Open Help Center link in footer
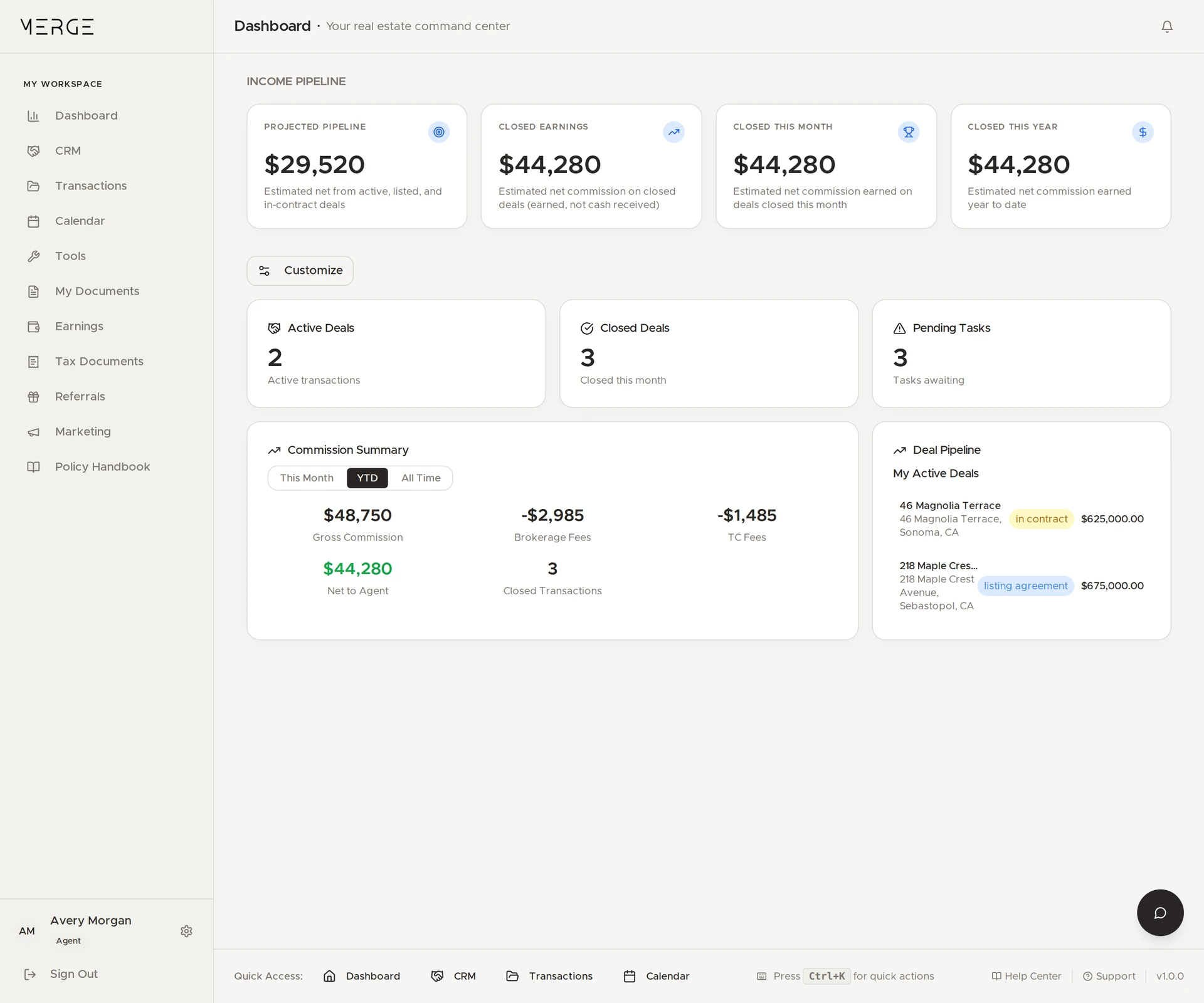The height and width of the screenshot is (1003, 1204). pos(1026,976)
